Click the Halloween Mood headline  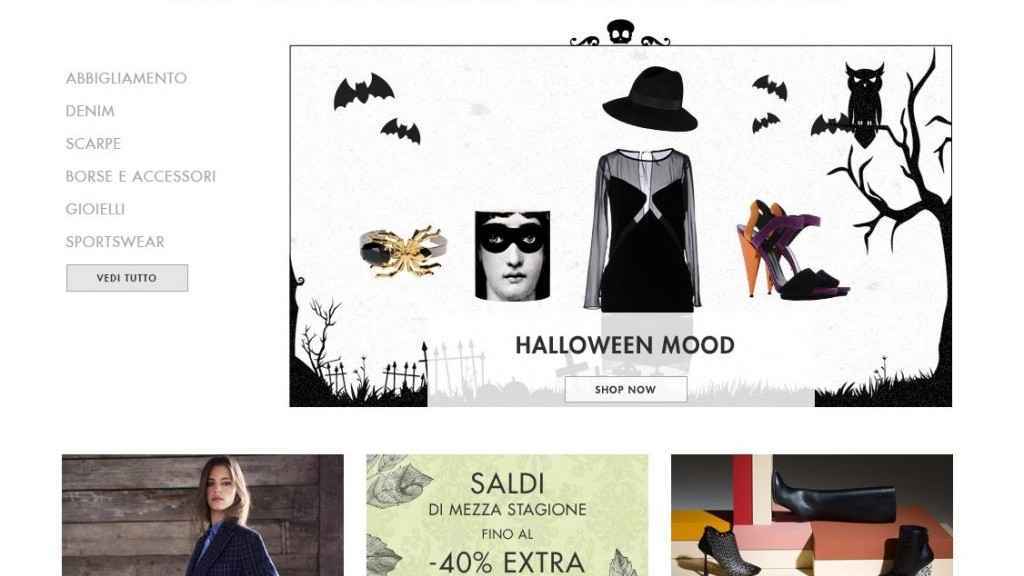point(625,345)
